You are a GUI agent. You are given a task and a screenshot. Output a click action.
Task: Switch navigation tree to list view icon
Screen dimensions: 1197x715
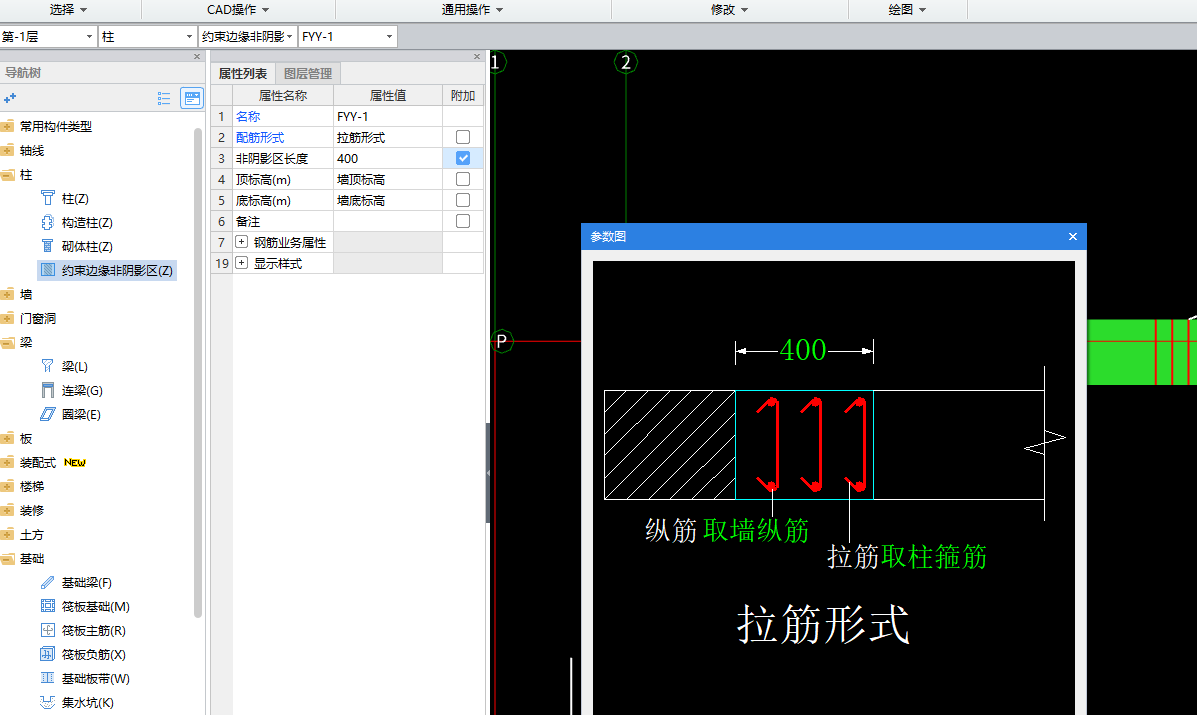point(163,98)
